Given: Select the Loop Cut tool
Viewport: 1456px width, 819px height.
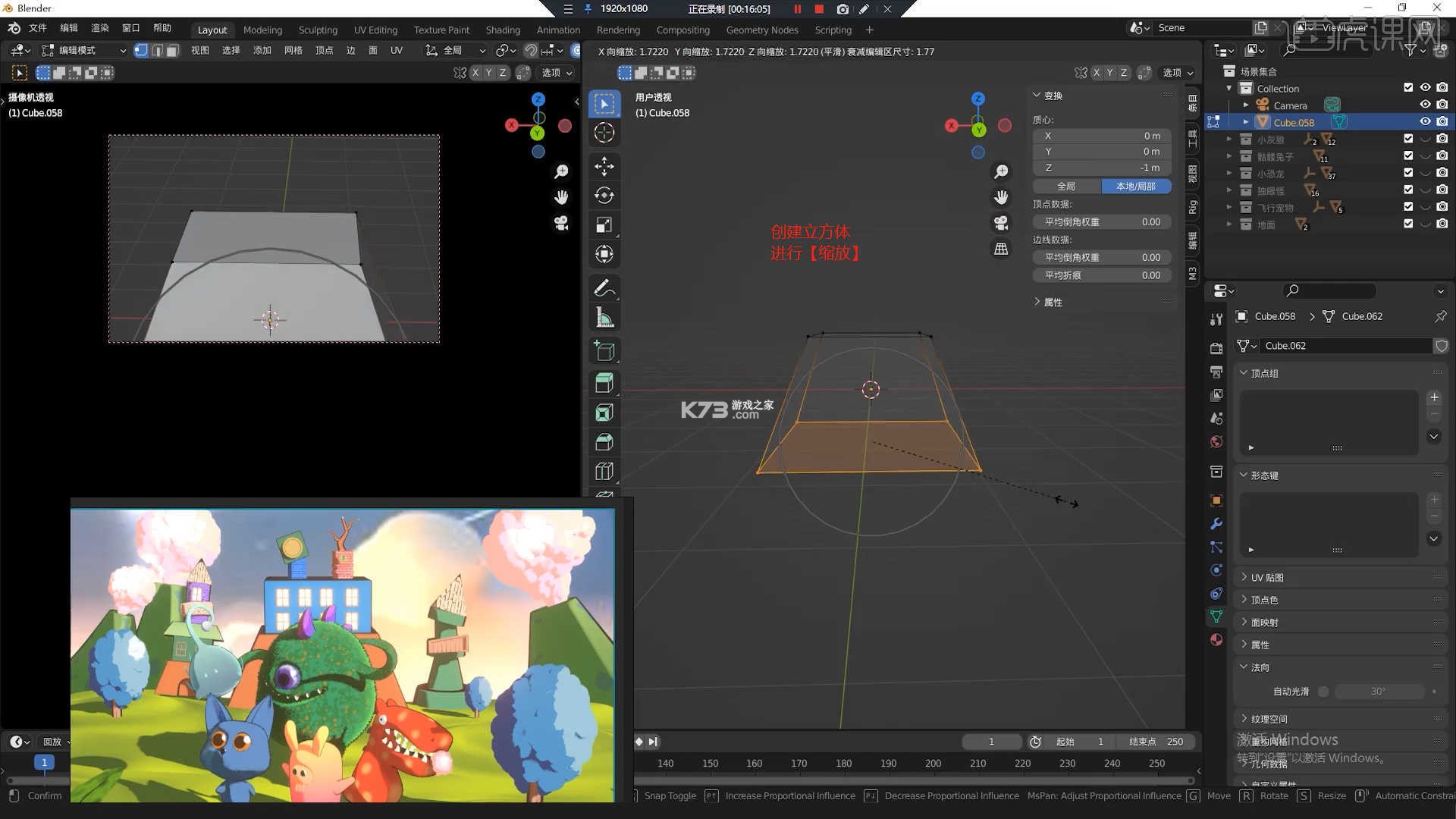Looking at the screenshot, I should [x=604, y=472].
